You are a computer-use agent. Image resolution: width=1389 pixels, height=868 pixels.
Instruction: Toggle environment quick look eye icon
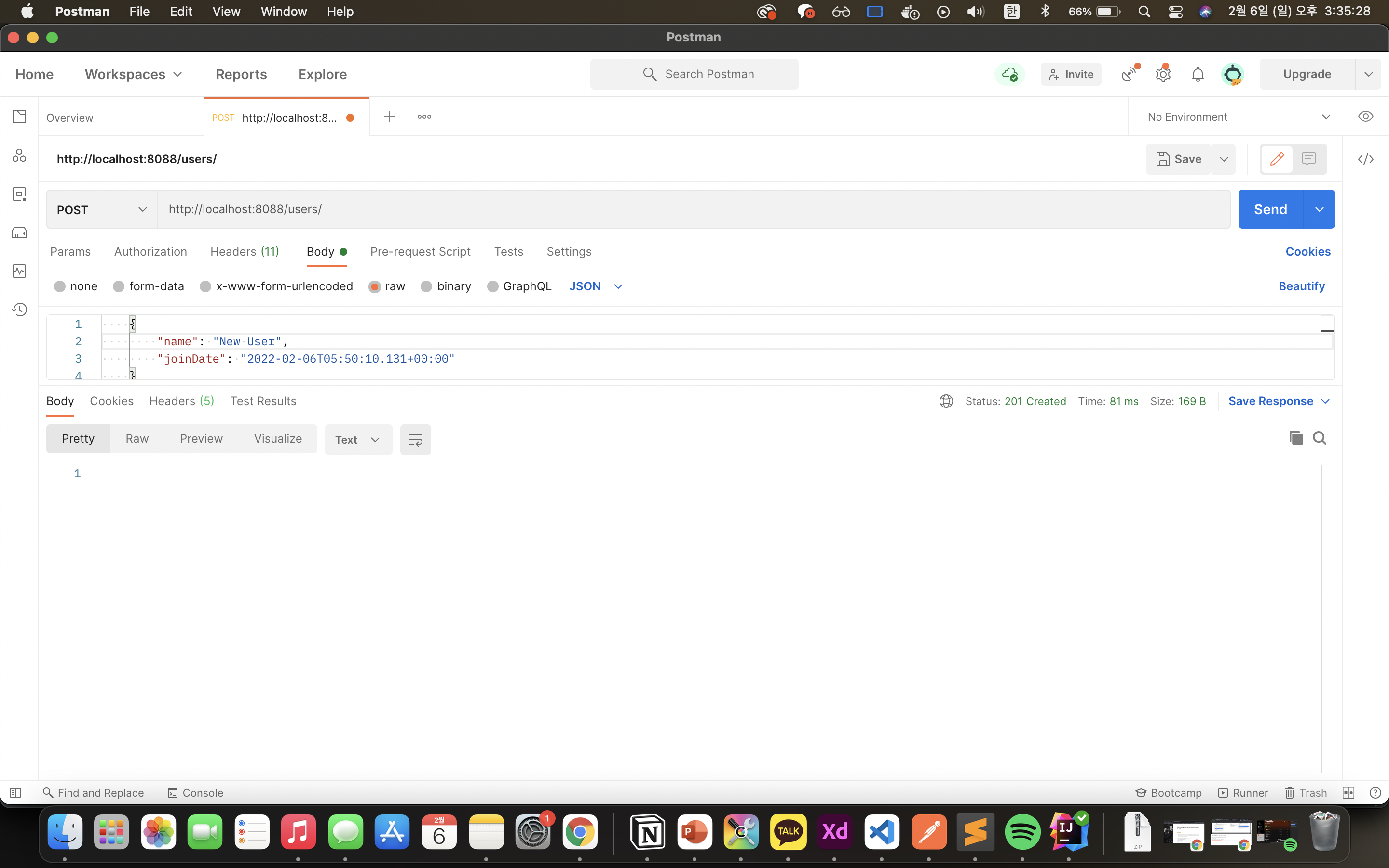point(1365,117)
